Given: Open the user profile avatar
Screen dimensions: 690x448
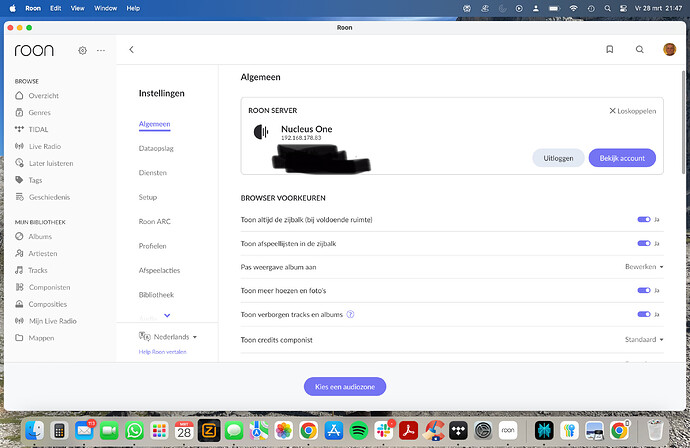Looking at the screenshot, I should coord(669,49).
